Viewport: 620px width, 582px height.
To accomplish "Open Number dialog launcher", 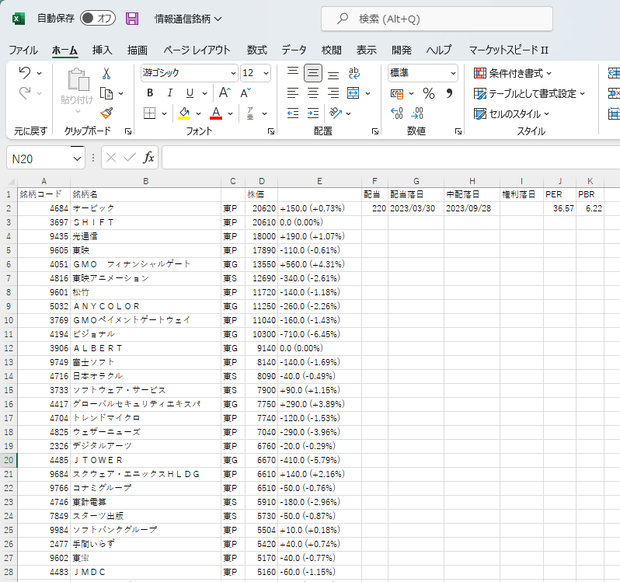I will [458, 131].
